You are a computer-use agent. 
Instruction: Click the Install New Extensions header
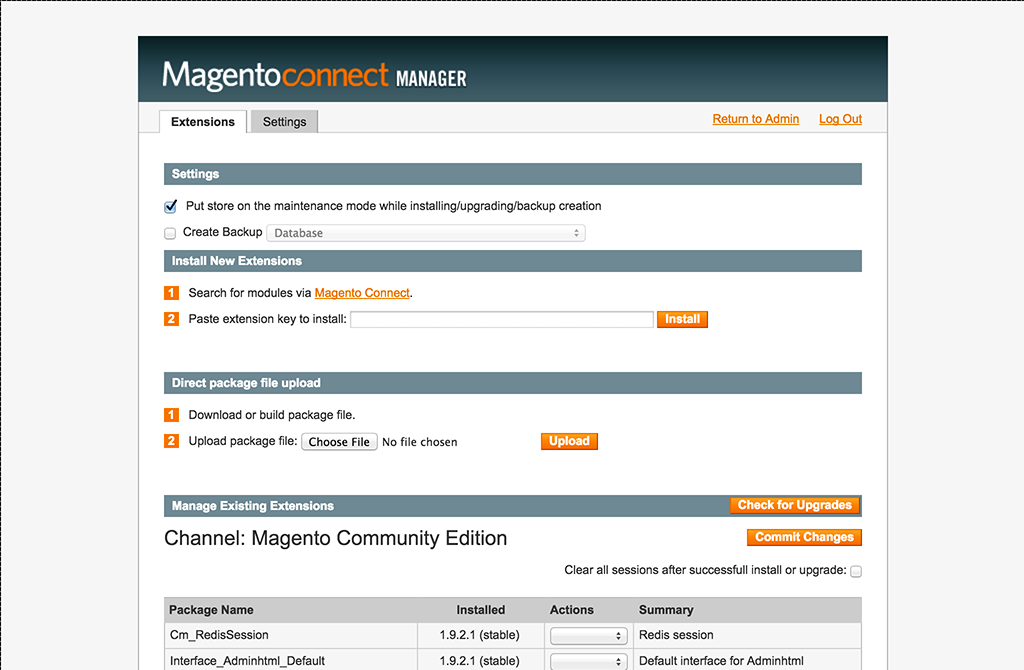pos(513,261)
